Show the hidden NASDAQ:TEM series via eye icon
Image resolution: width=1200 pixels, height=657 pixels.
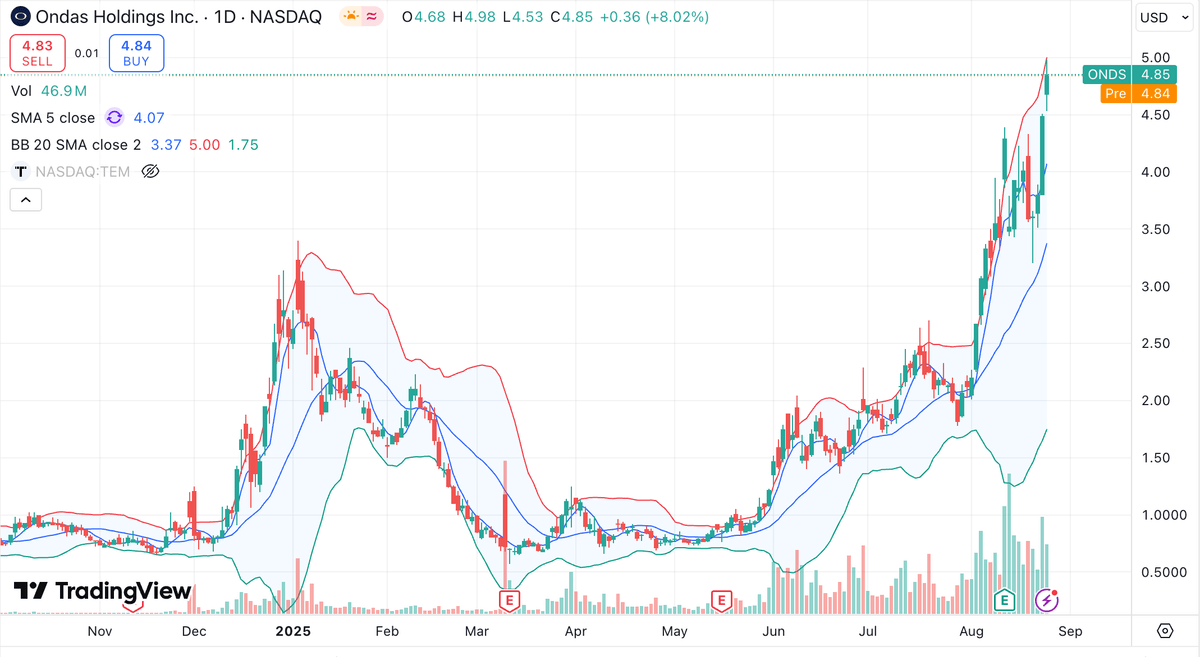(x=151, y=171)
